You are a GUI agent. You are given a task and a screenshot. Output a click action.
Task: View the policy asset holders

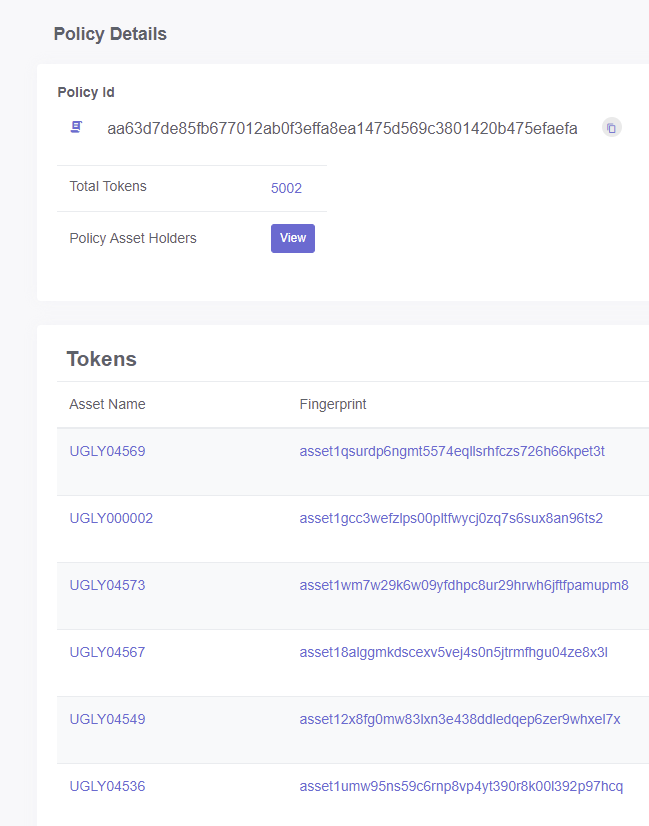point(292,238)
